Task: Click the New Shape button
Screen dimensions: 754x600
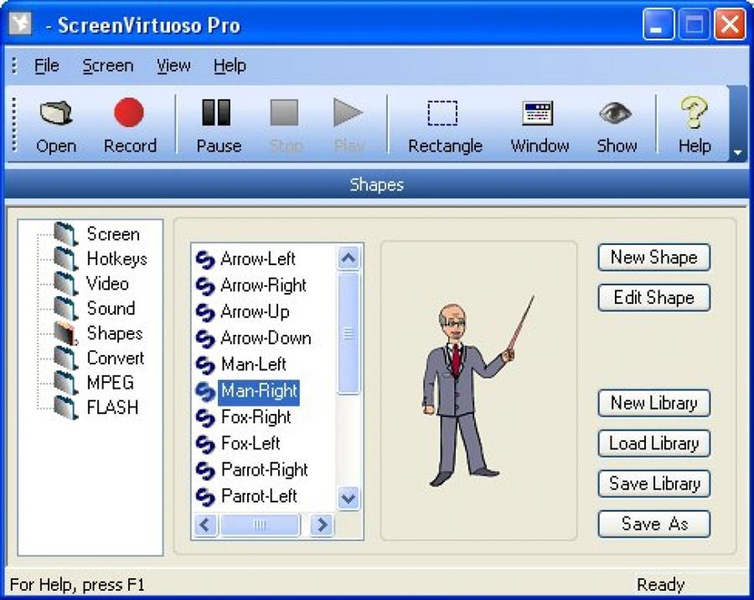Action: 654,257
